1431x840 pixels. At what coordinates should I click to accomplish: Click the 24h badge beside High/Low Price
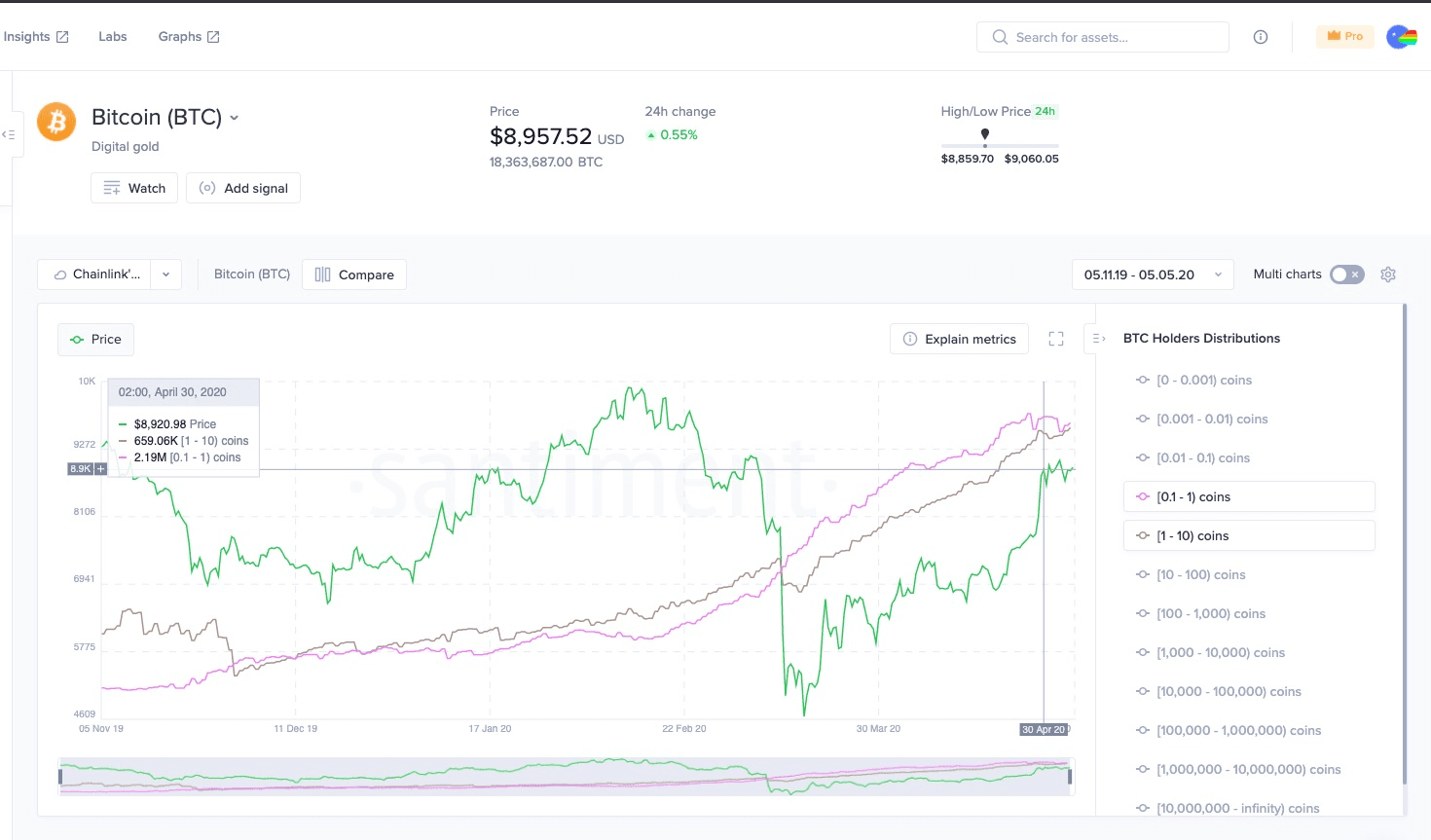[x=1045, y=111]
